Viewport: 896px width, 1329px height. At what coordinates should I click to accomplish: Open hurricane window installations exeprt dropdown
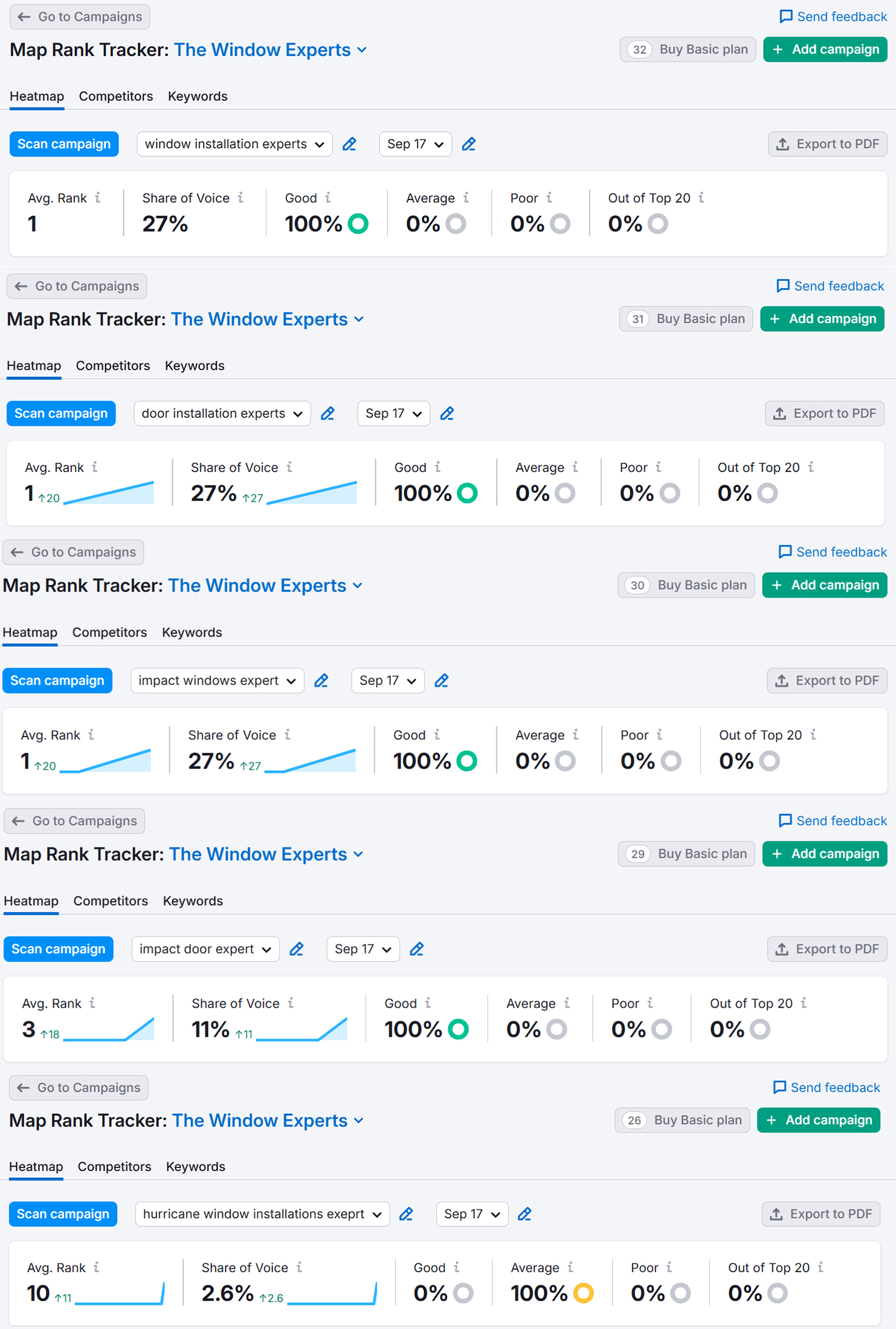pos(262,1214)
